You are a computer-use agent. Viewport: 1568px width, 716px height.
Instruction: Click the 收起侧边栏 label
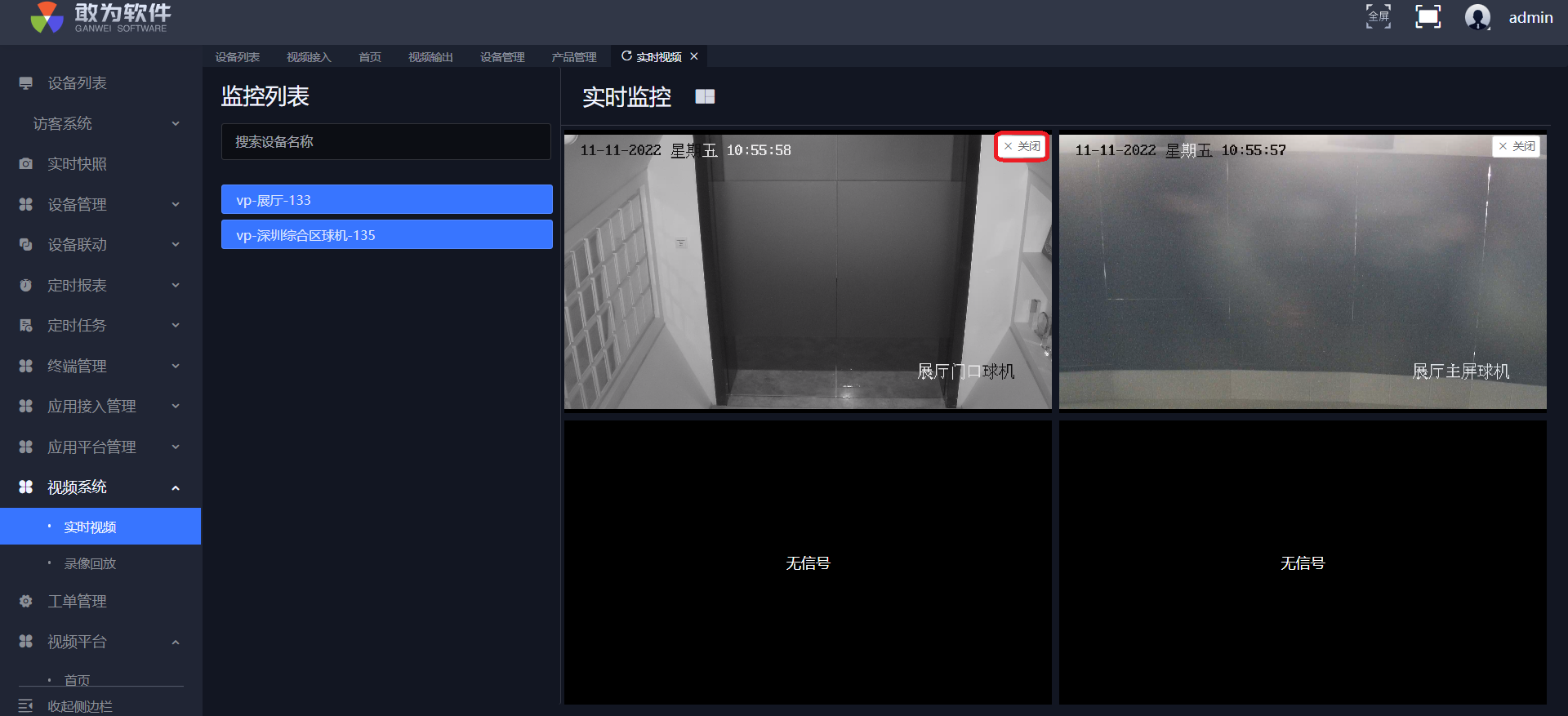(x=80, y=706)
